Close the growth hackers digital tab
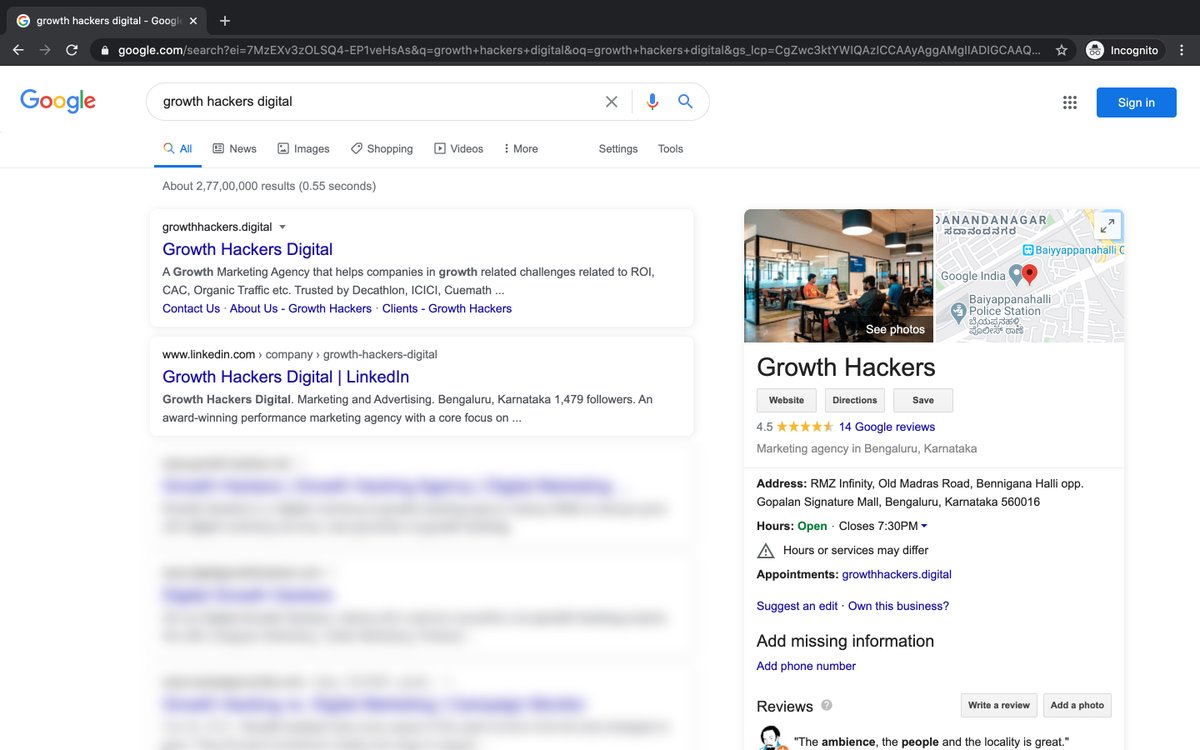Viewport: 1200px width, 750px height. (x=193, y=20)
